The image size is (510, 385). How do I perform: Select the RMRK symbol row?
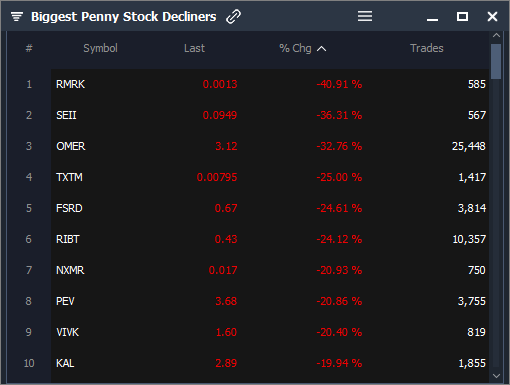click(270, 84)
